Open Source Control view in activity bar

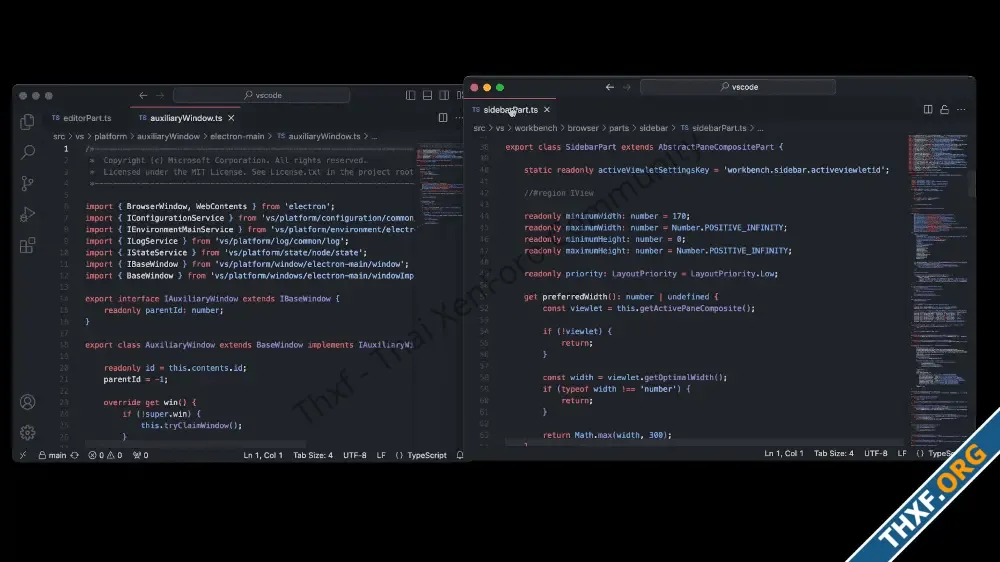click(27, 183)
